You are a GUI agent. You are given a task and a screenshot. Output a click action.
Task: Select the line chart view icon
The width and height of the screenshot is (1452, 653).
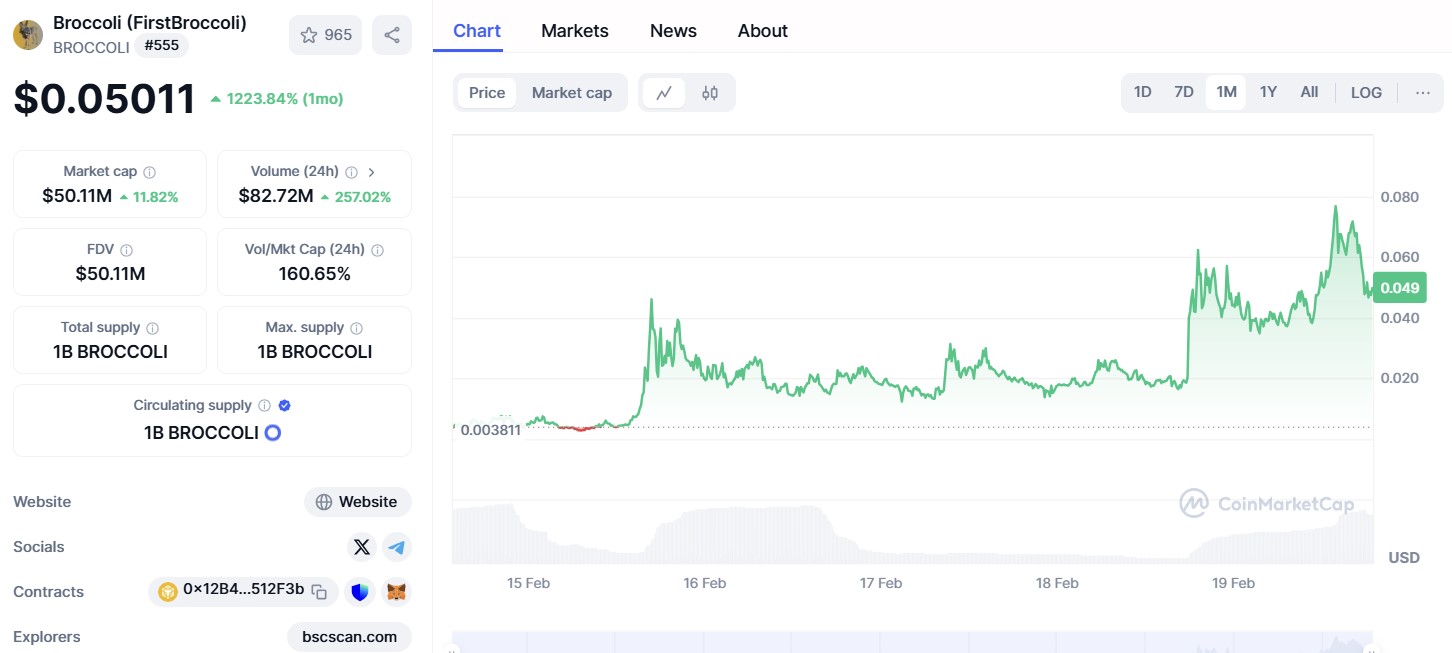pos(664,93)
